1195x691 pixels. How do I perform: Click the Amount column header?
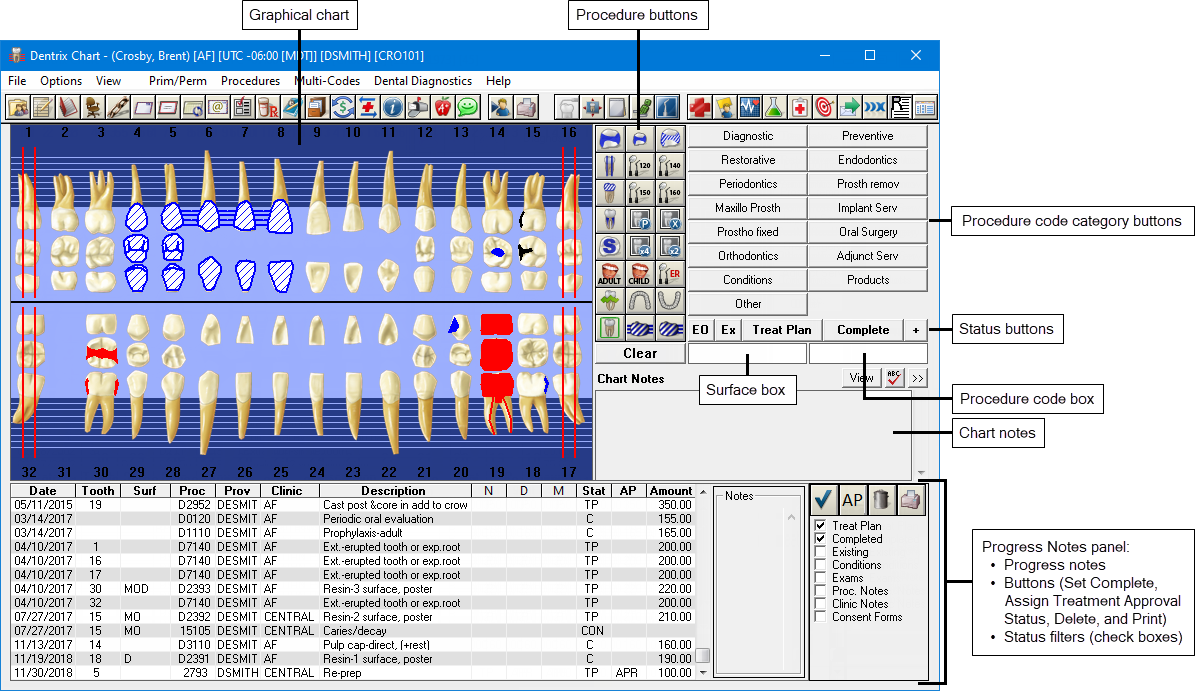(671, 491)
